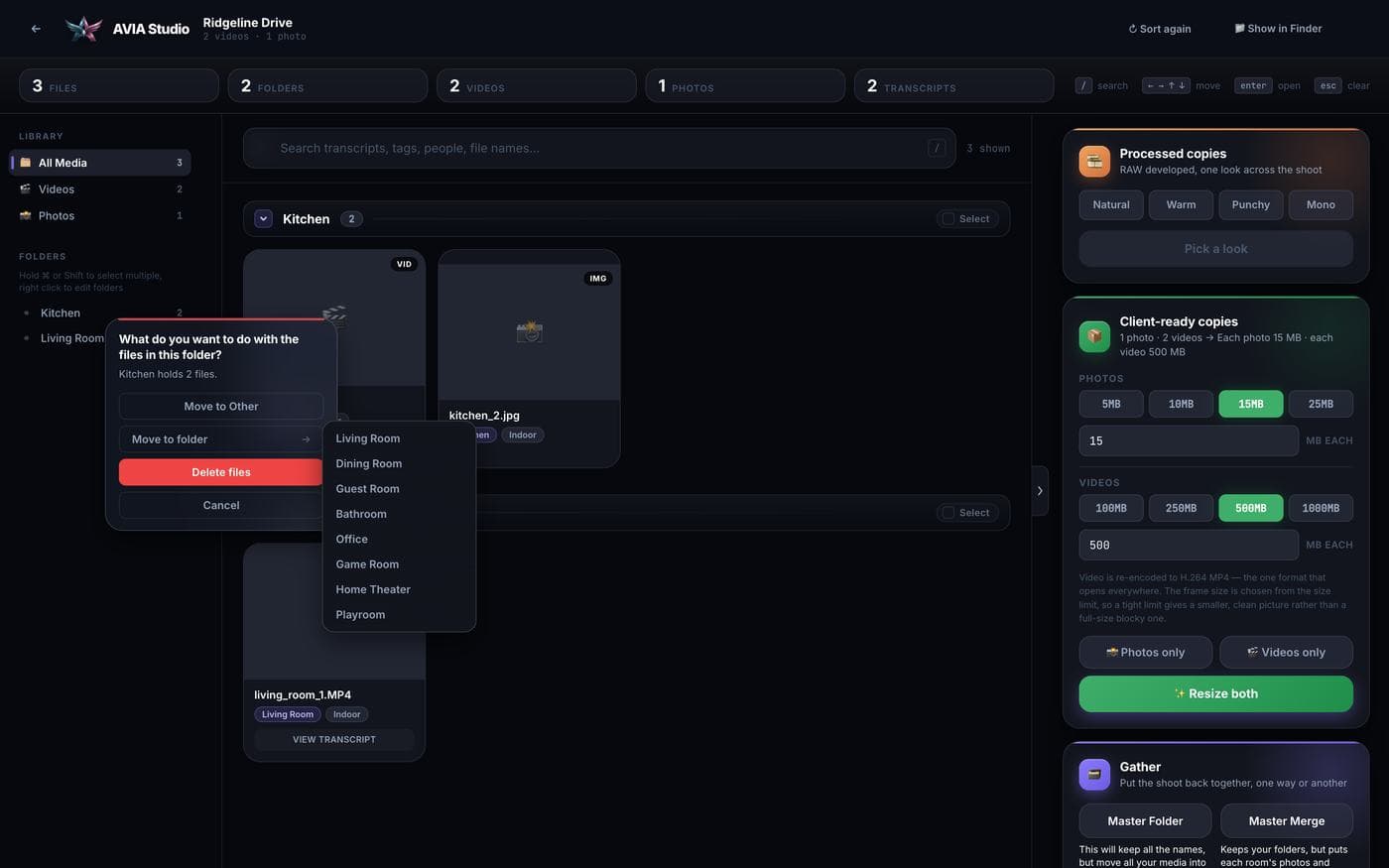
Task: Click Show in Finder
Action: coord(1278,29)
